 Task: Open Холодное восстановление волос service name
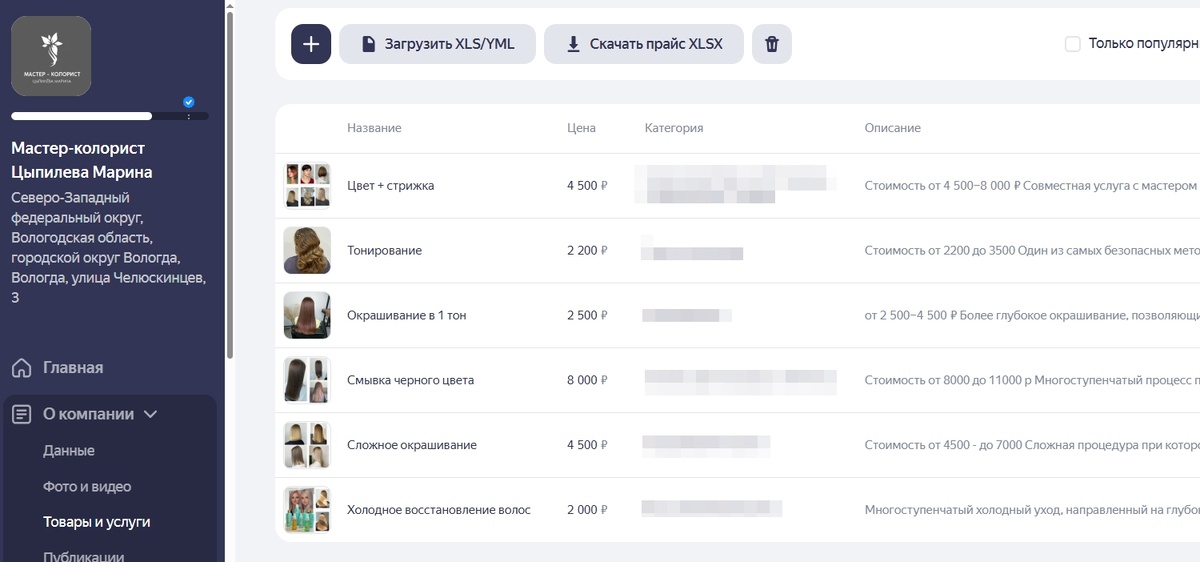coord(439,510)
